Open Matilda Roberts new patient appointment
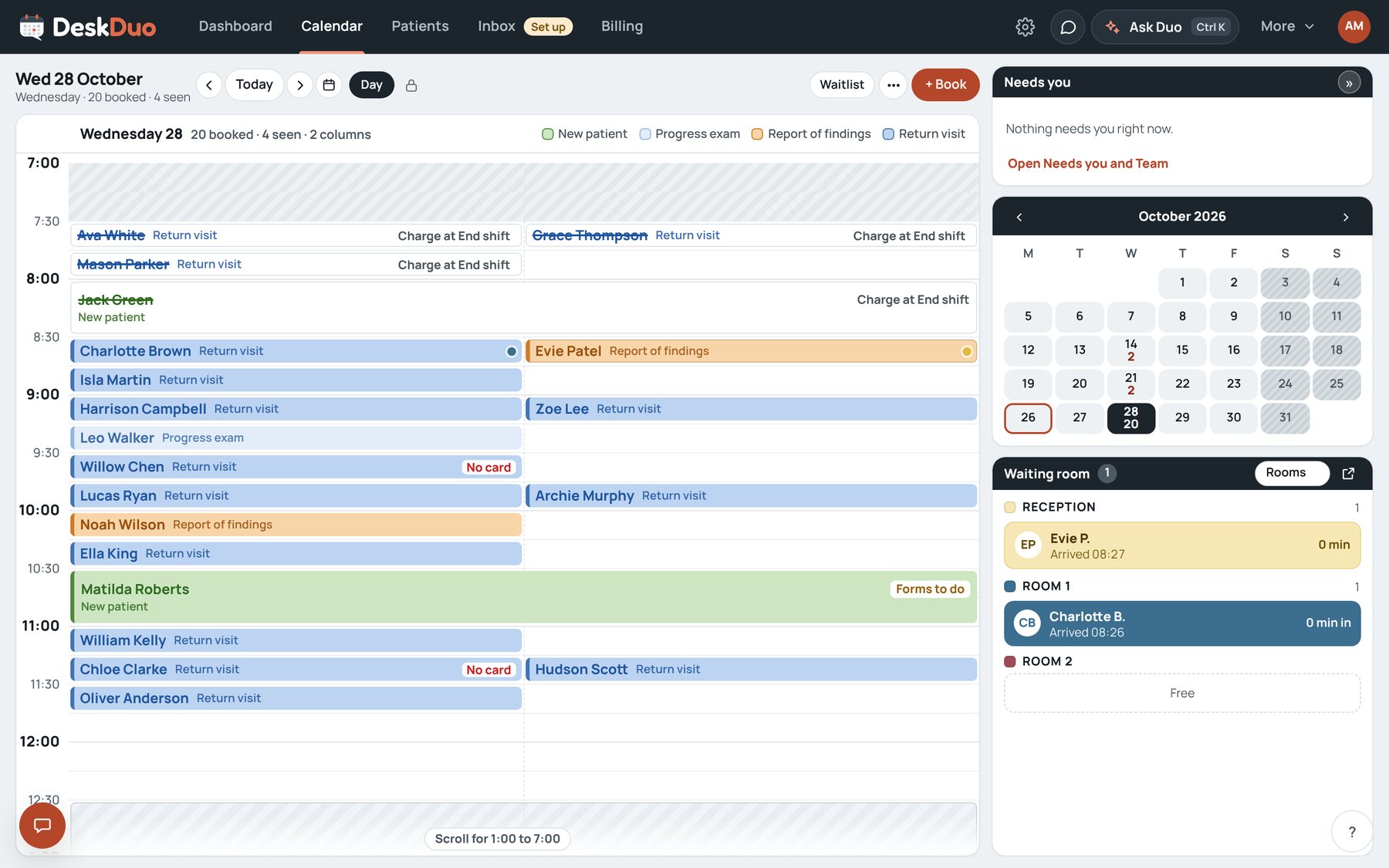Viewport: 1389px width, 868px height. (x=523, y=597)
